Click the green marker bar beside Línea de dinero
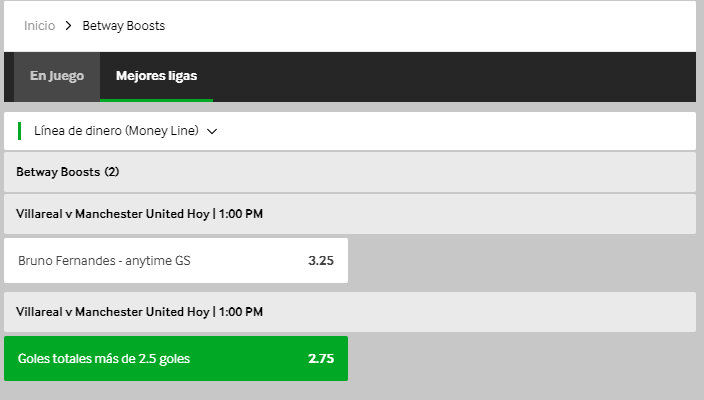The image size is (704, 400). tap(19, 131)
